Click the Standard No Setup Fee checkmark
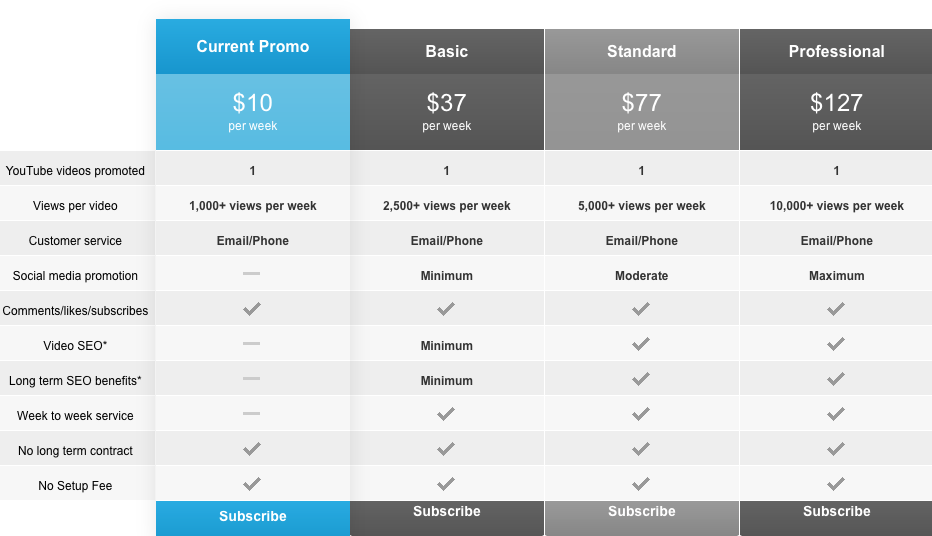Screen dimensions: 932x536 pyautogui.click(x=641, y=484)
